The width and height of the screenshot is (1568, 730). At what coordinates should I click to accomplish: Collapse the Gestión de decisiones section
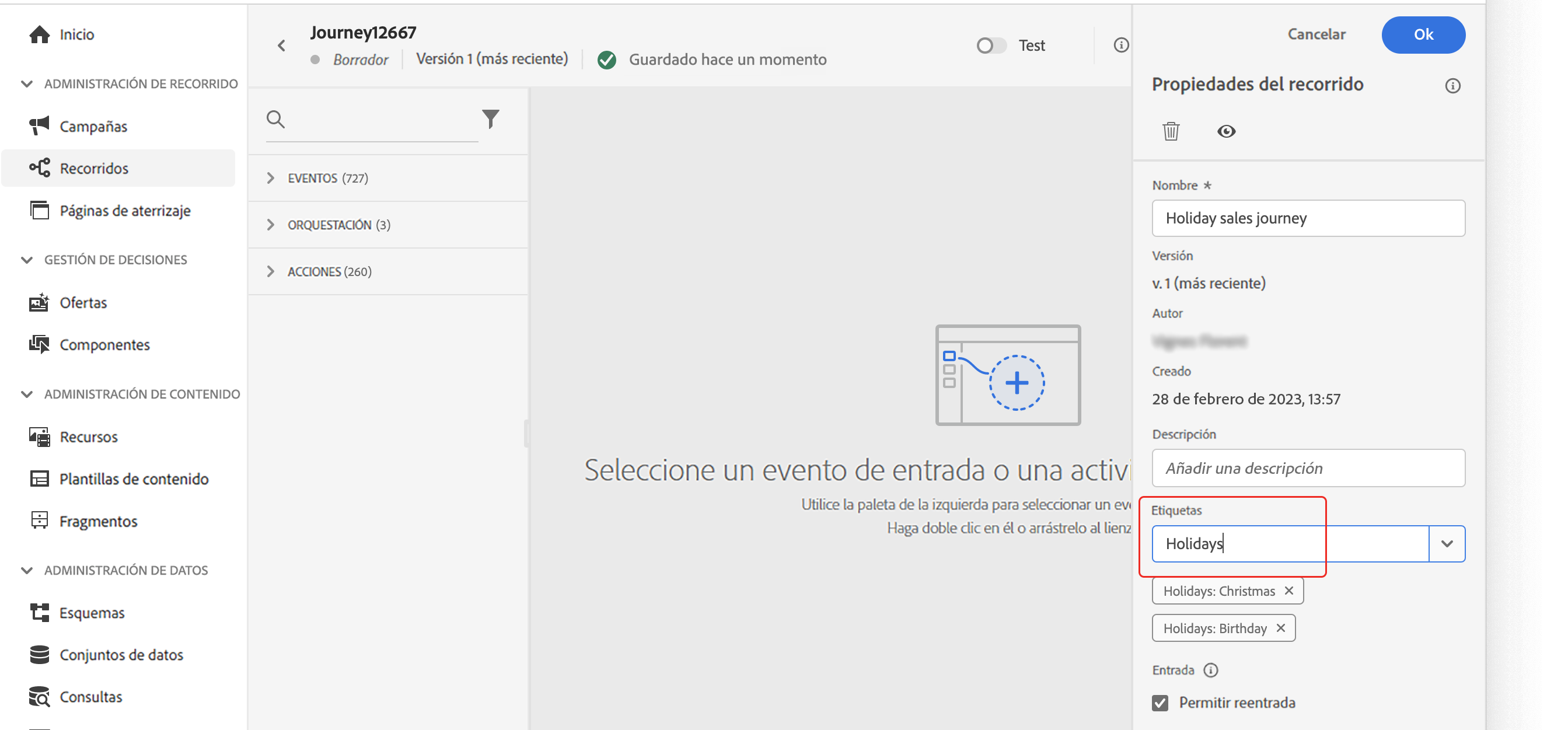(27, 260)
